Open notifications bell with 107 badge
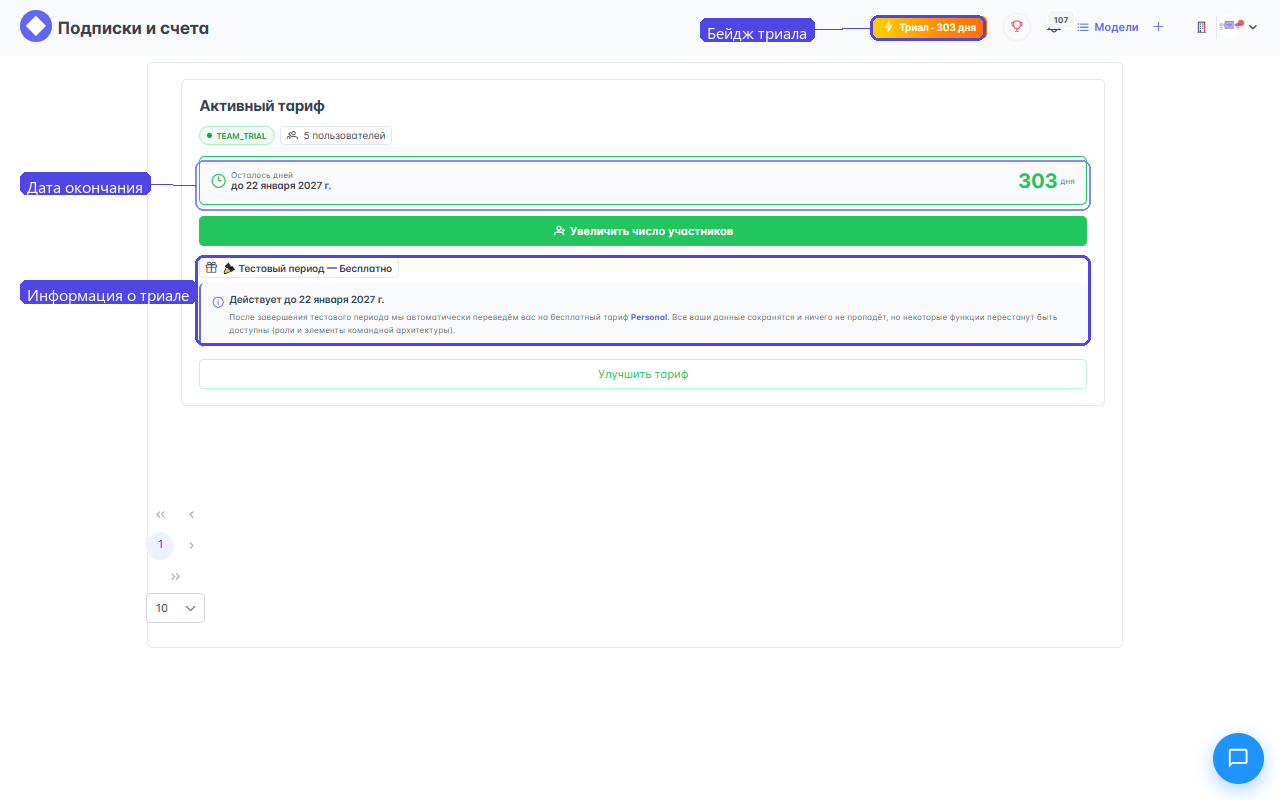The image size is (1280, 800). (1053, 28)
